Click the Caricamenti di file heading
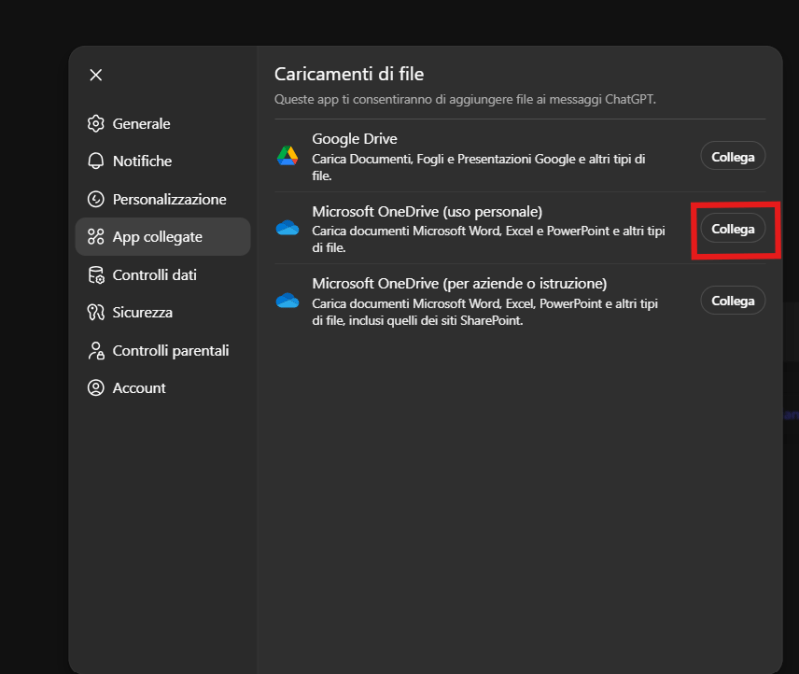Image resolution: width=799 pixels, height=674 pixels. click(350, 74)
